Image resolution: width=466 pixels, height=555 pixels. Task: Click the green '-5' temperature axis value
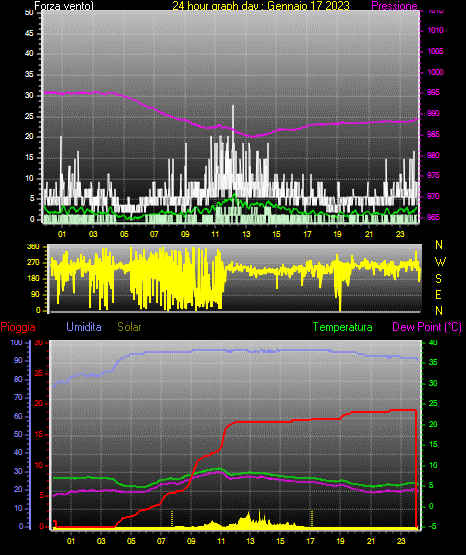tap(432, 526)
